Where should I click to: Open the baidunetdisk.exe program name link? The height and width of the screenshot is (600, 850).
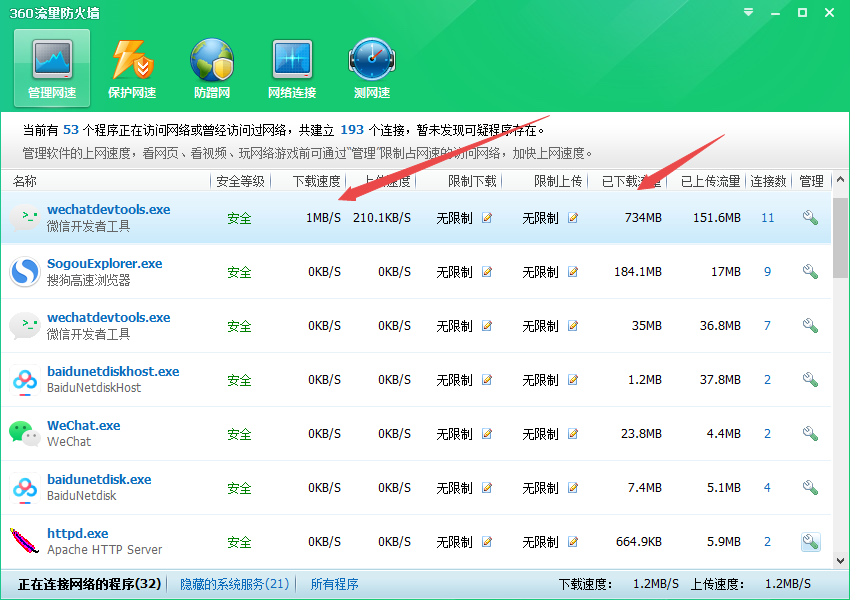(x=99, y=479)
